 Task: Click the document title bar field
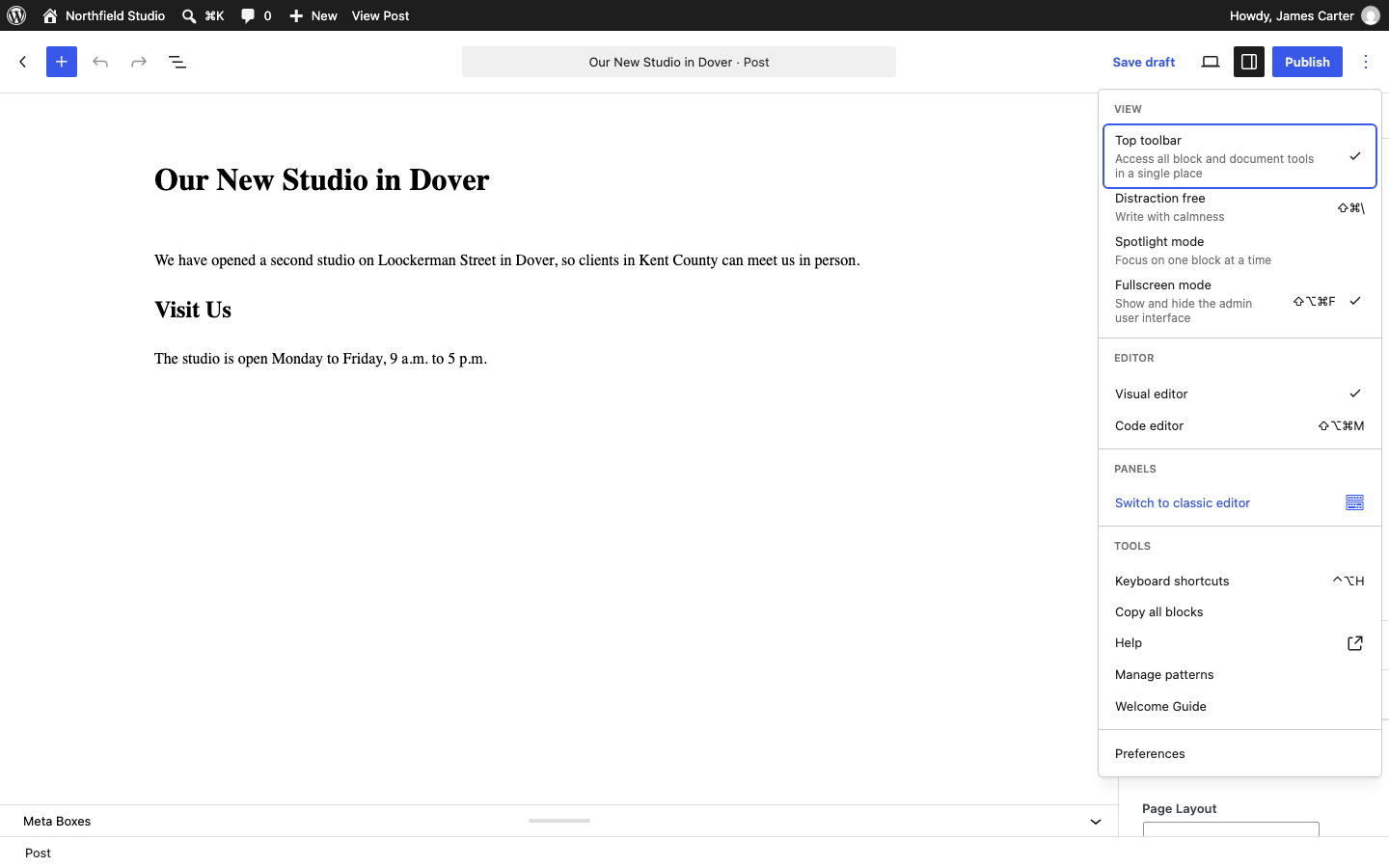pyautogui.click(x=679, y=62)
